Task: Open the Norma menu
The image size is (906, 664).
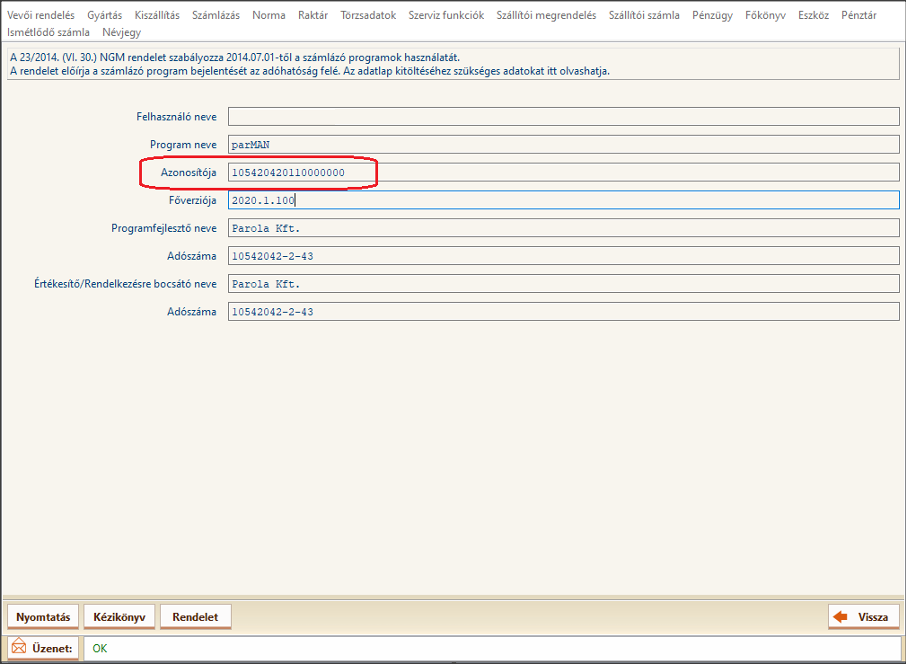Action: (269, 16)
